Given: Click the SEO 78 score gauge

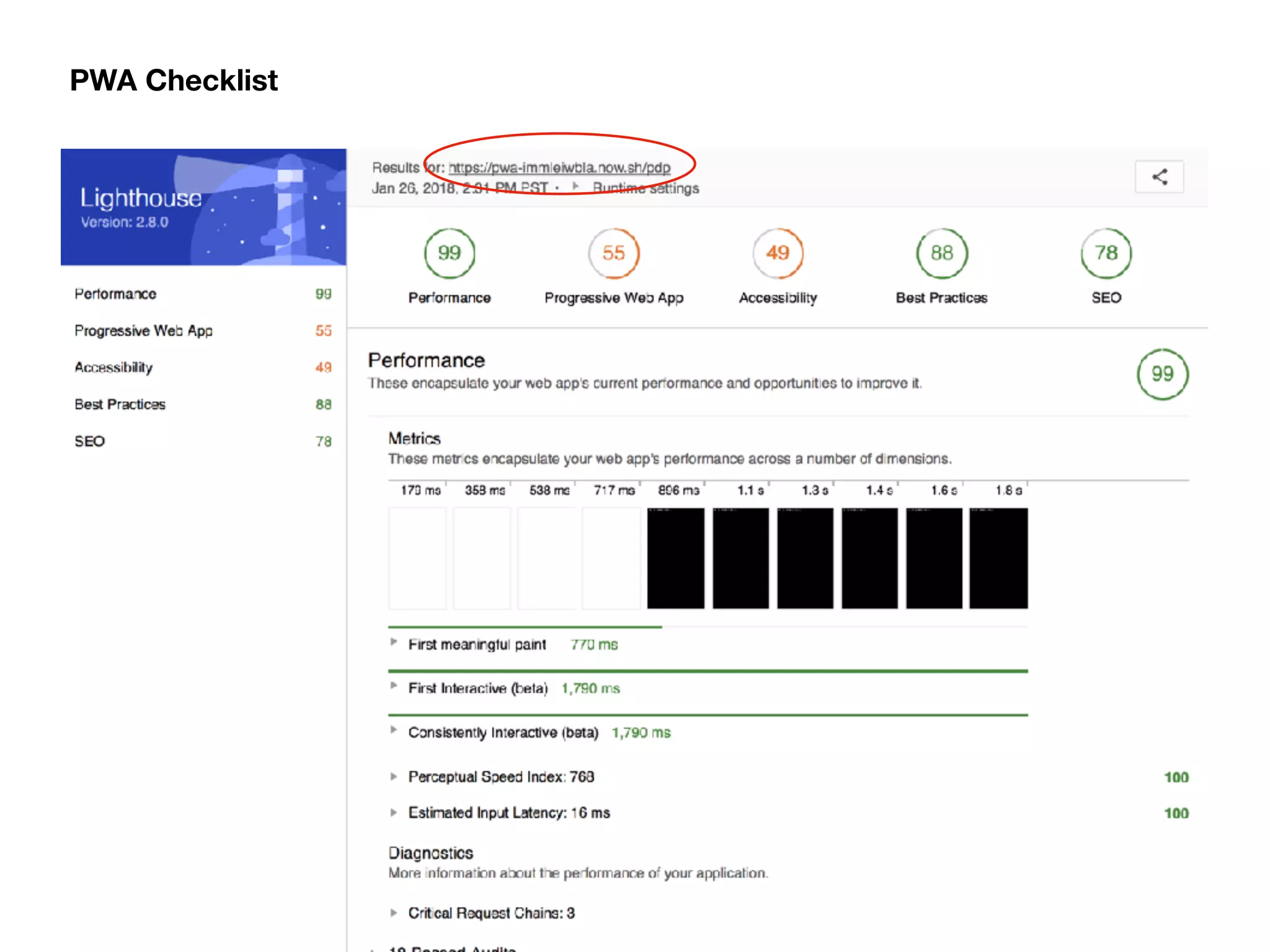Looking at the screenshot, I should click(x=1106, y=253).
